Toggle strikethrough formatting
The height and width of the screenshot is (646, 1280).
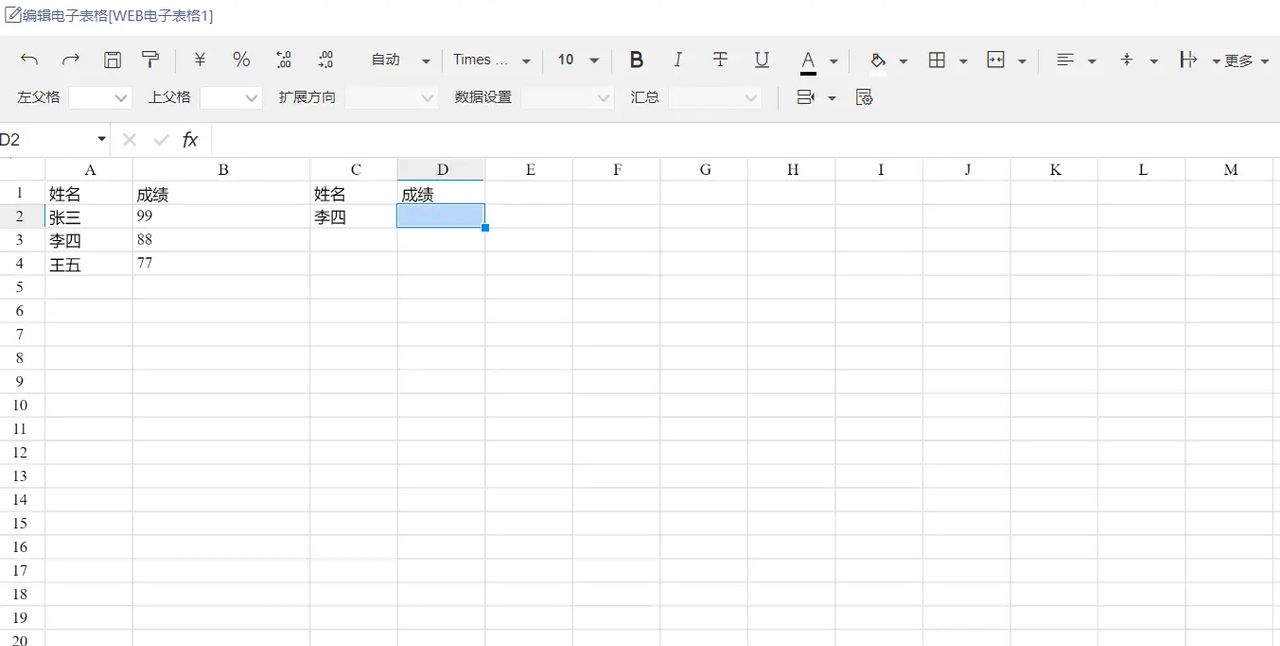pos(720,60)
